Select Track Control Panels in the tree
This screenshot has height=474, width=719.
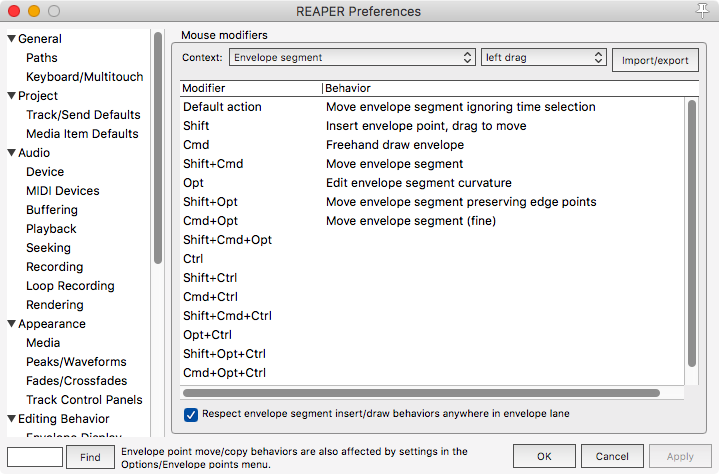coord(84,400)
